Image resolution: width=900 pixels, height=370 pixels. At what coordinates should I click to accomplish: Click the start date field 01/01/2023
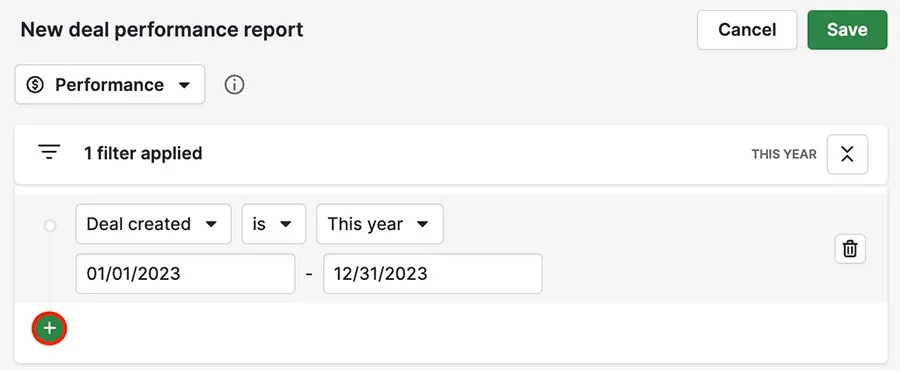[x=185, y=274]
